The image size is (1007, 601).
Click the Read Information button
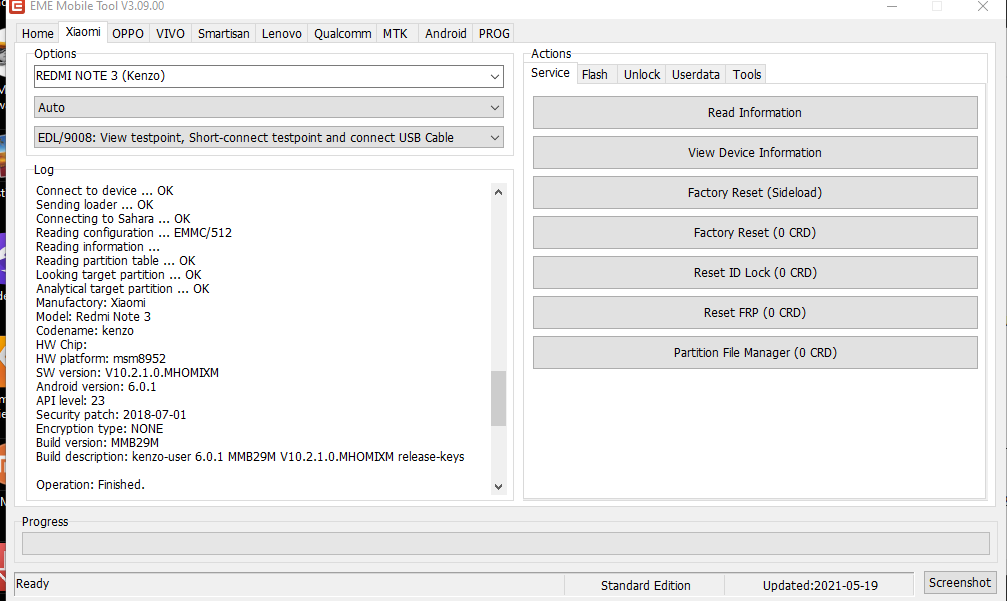(x=755, y=112)
